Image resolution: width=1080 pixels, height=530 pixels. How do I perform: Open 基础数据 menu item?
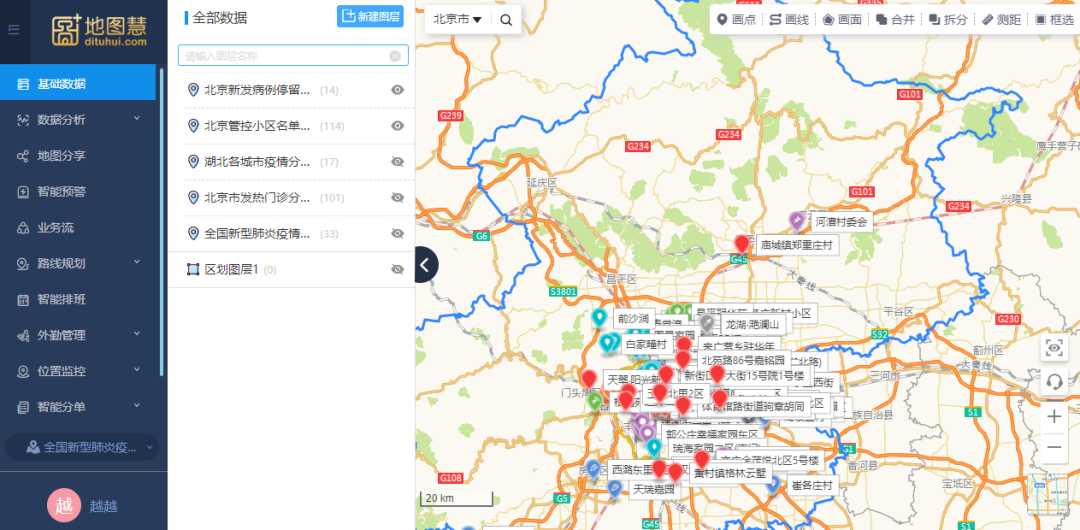click(78, 84)
